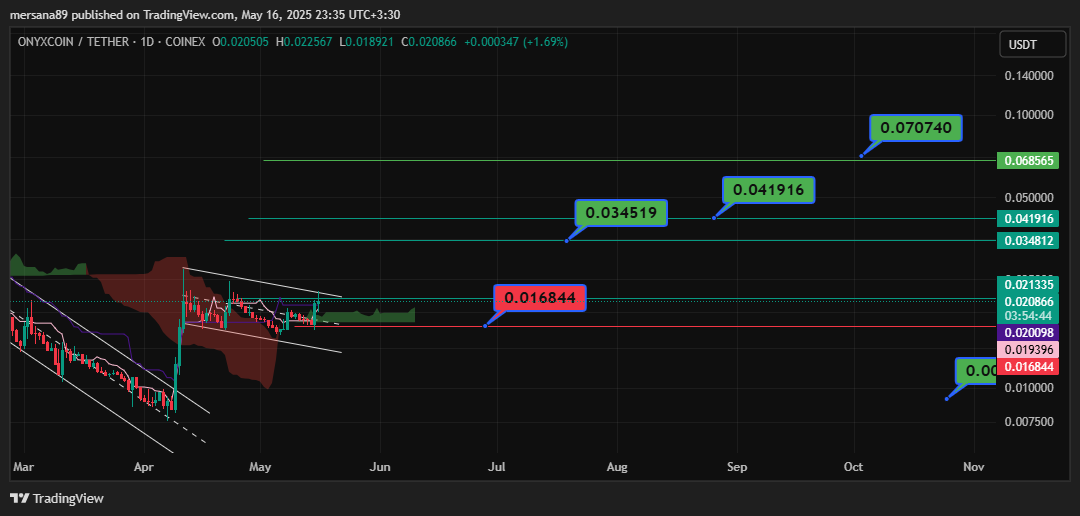The image size is (1080, 516).
Task: Click the 0.100000 price scale tick
Action: 1028,114
